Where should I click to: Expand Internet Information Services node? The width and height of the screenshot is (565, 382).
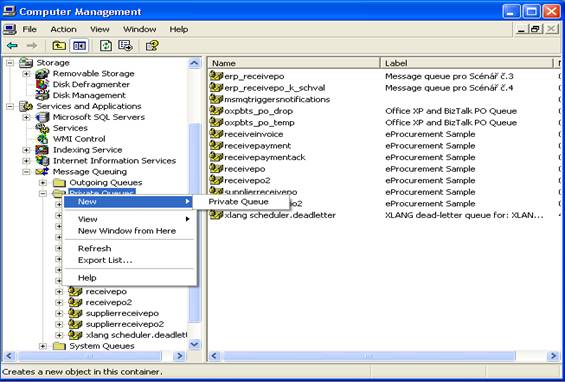click(x=26, y=161)
